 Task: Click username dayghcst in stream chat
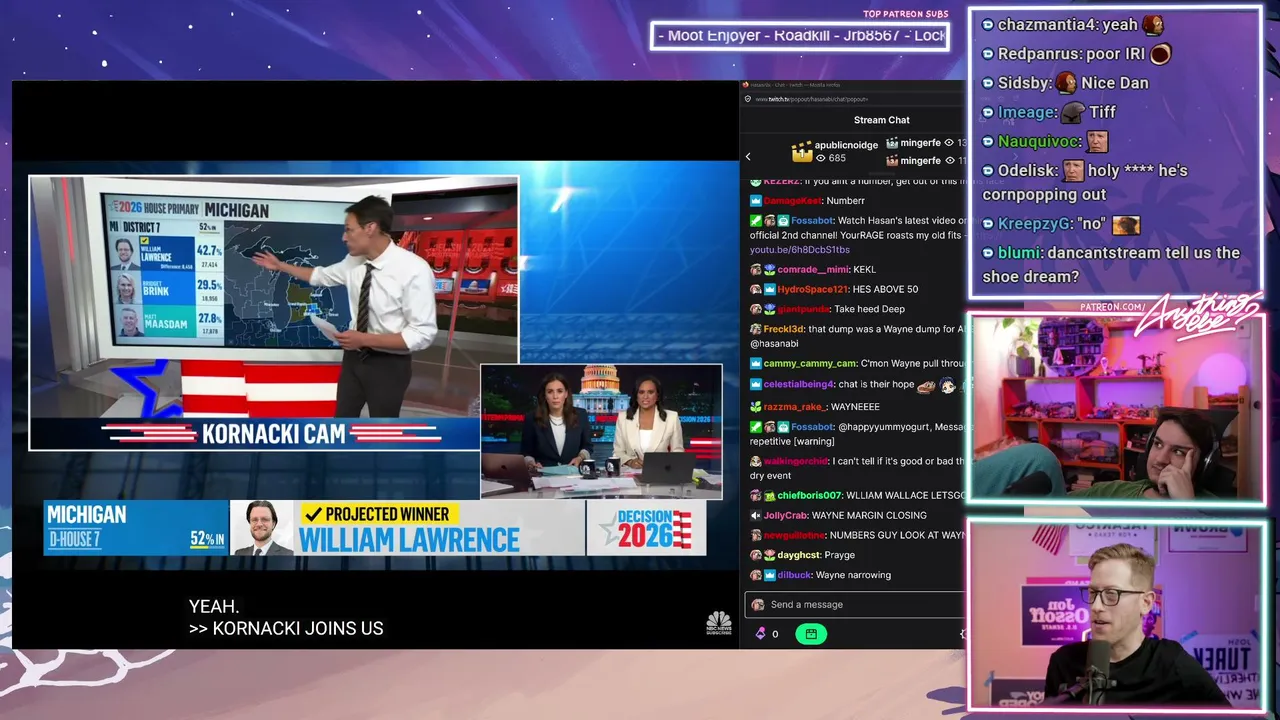point(799,555)
